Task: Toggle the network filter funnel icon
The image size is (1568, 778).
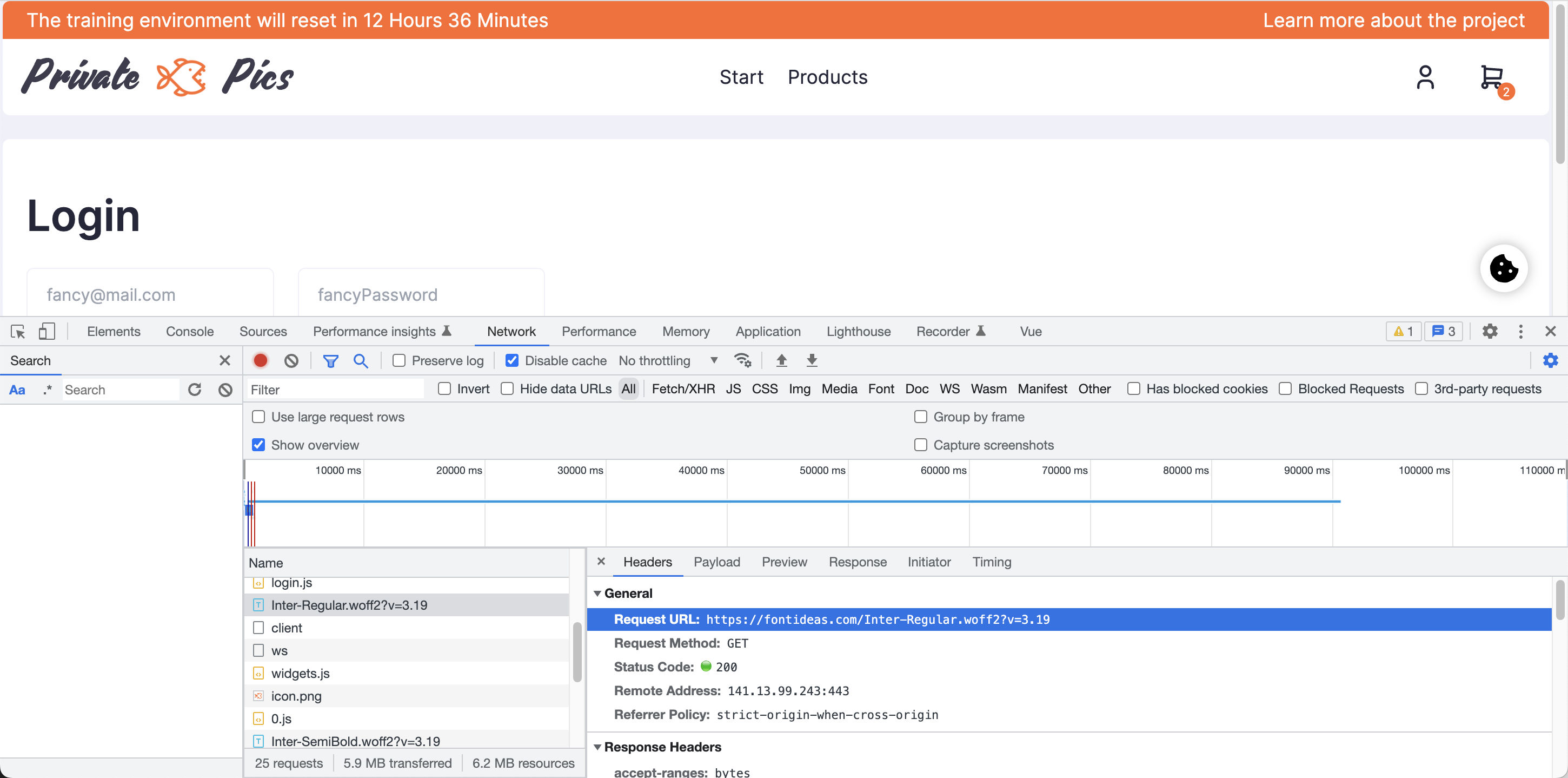Action: pos(330,360)
